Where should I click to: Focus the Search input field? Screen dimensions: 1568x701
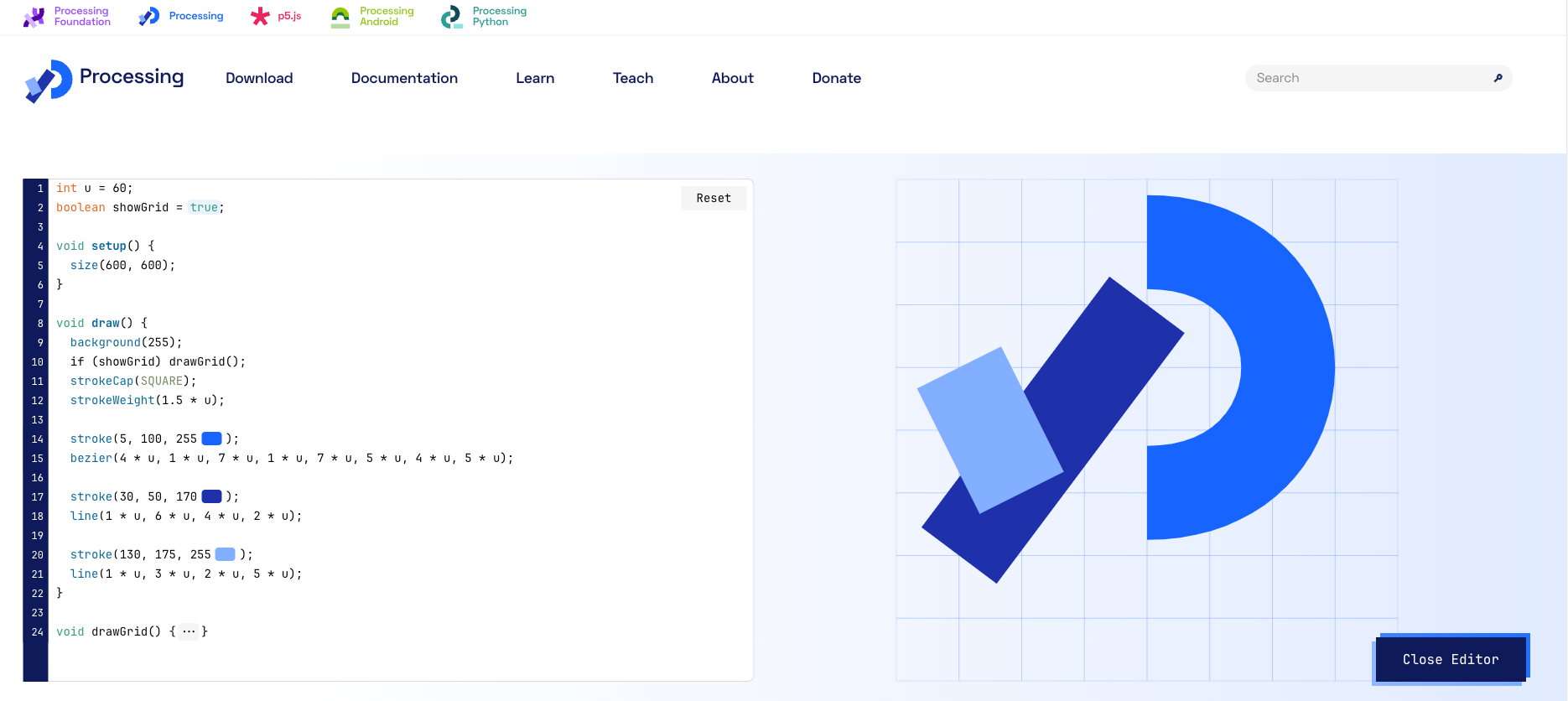tap(1367, 78)
